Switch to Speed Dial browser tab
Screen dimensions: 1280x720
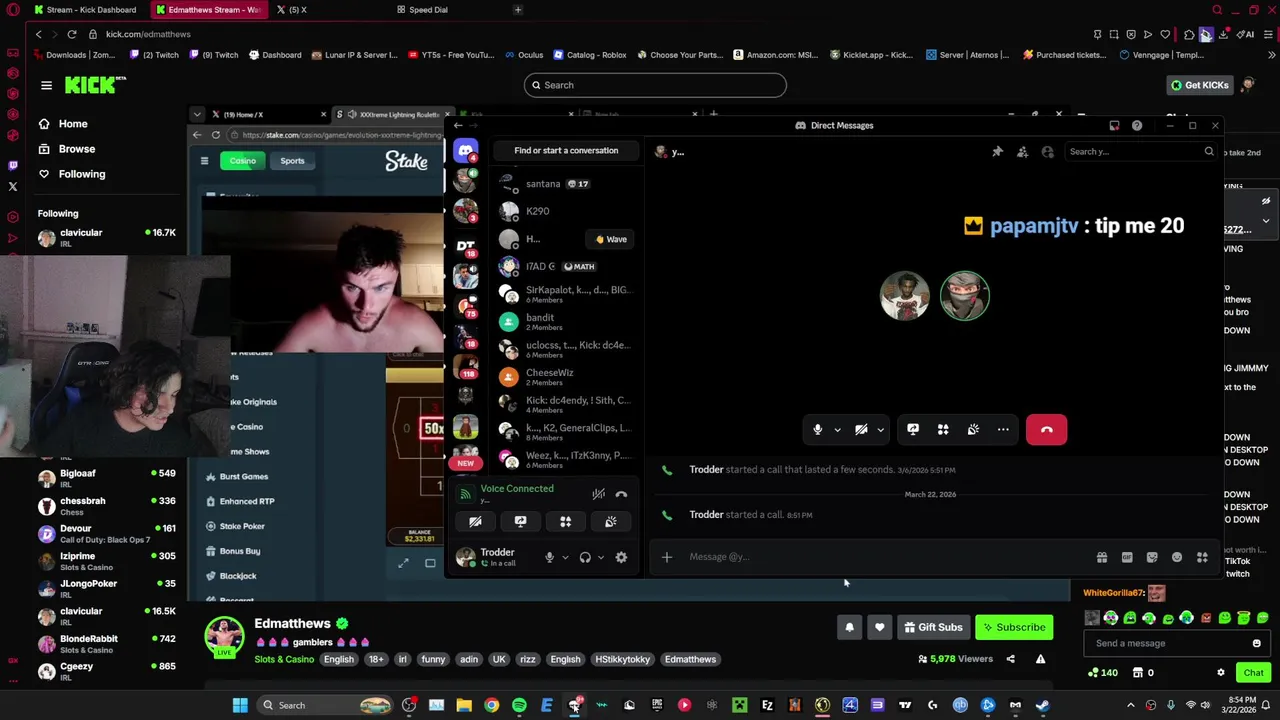coord(428,10)
